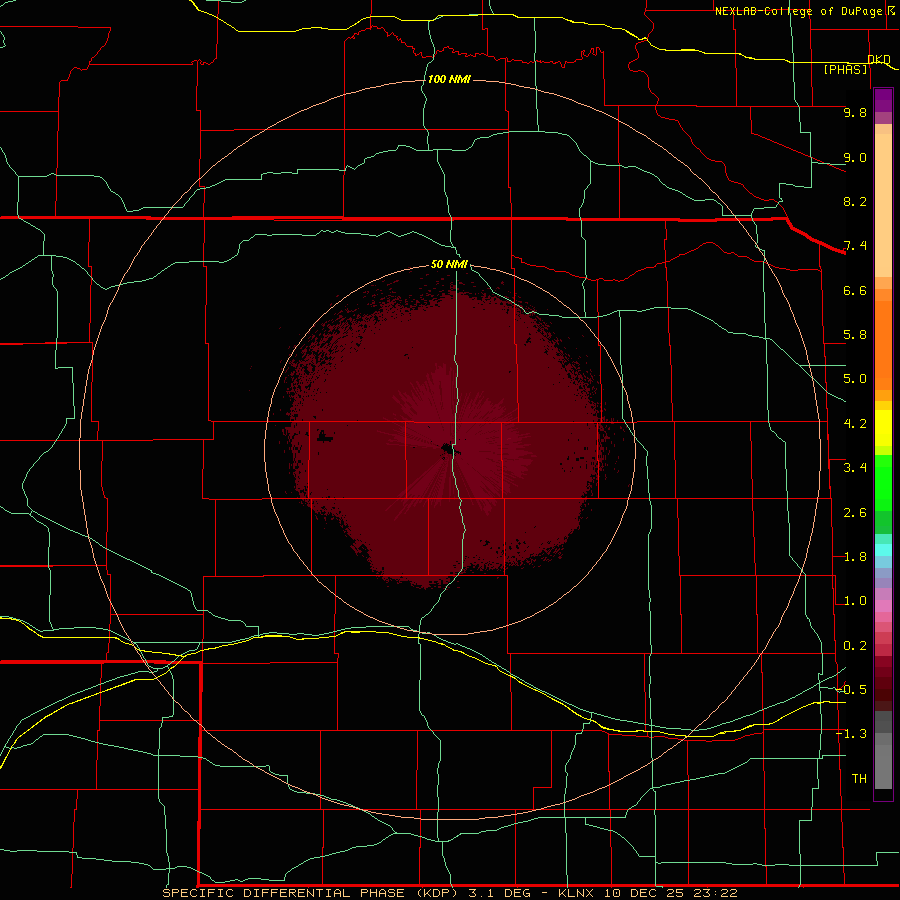900x900 pixels.
Task: Select the 9.0 color bar value
Action: point(855,157)
